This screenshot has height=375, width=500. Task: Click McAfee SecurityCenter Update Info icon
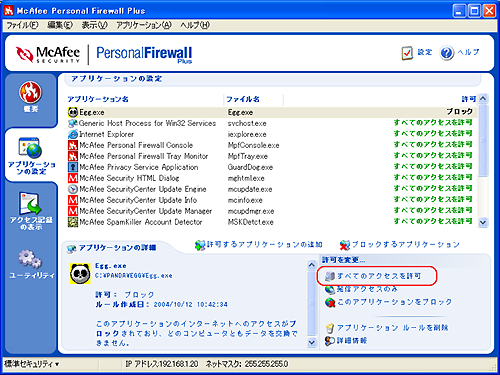coord(73,200)
